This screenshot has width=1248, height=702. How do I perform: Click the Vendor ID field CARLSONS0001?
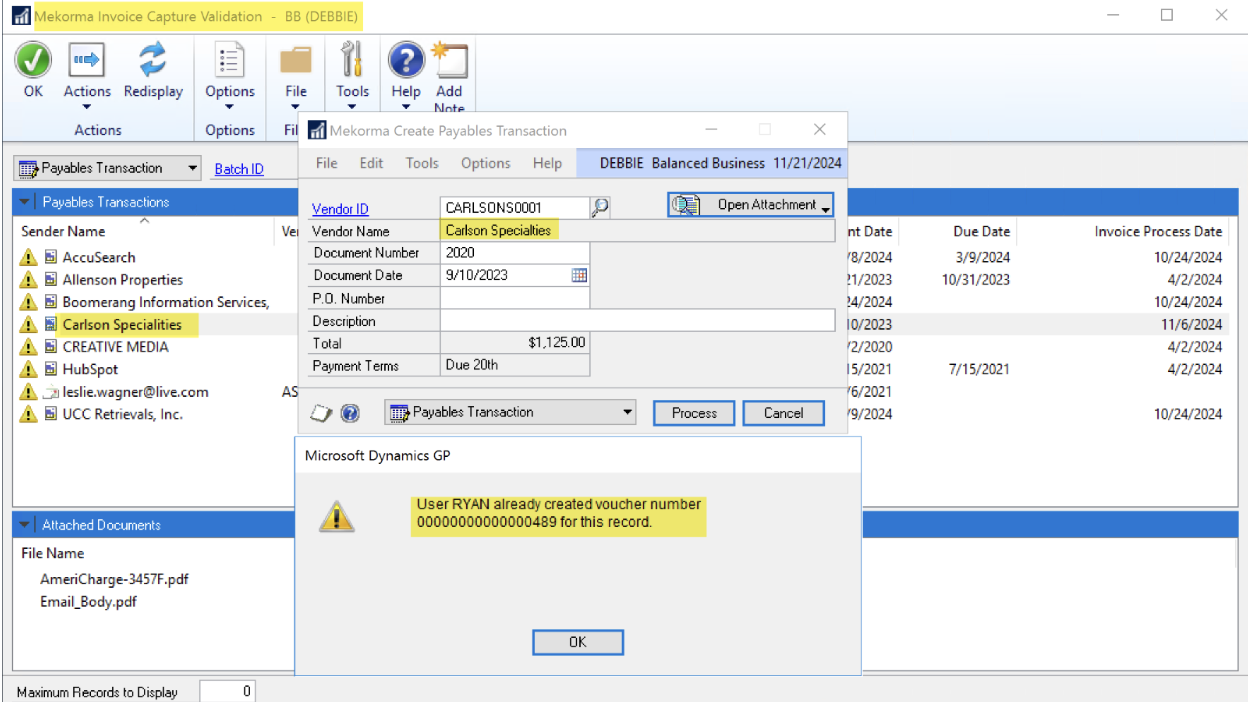(x=514, y=208)
